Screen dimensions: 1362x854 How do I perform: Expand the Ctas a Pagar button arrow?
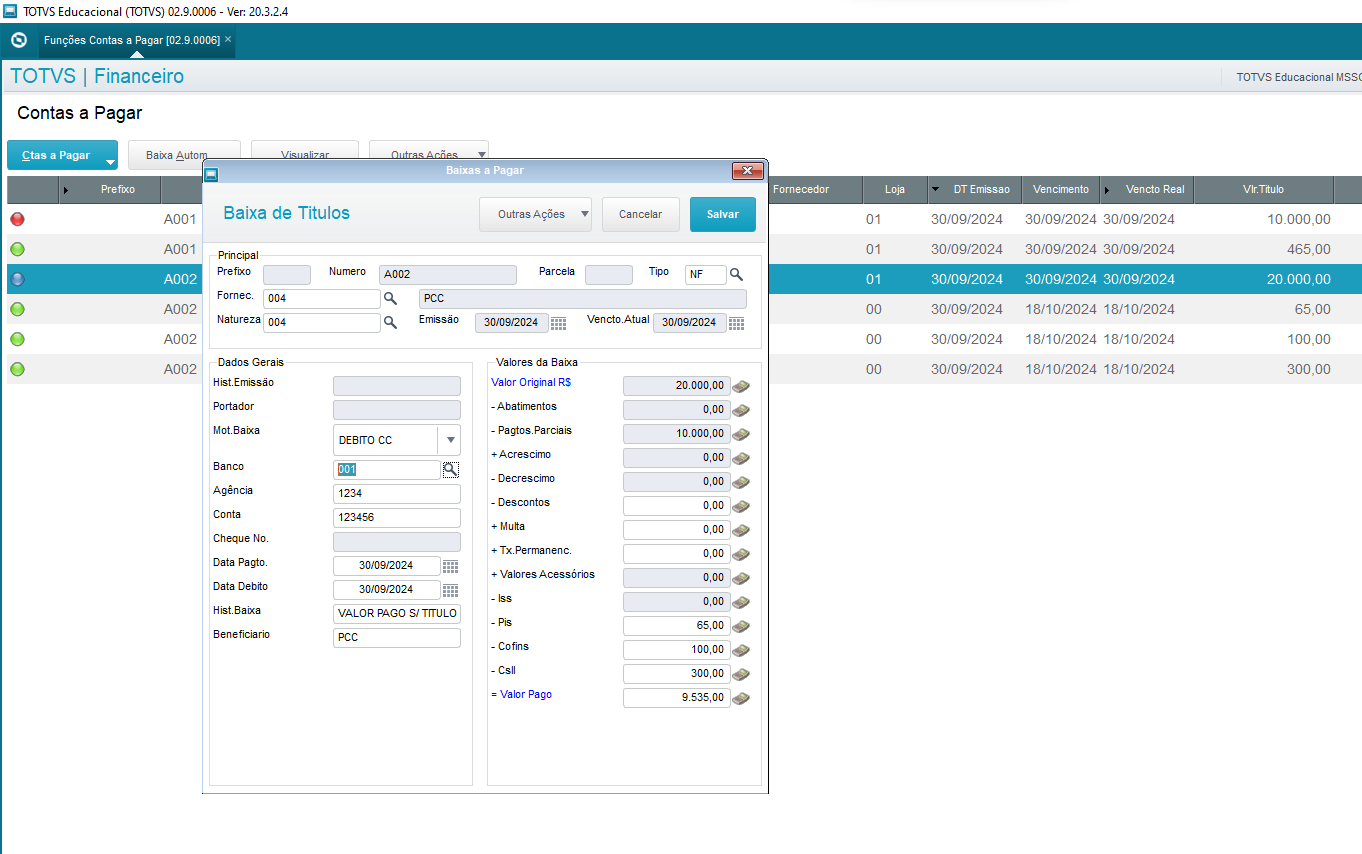tap(110, 160)
